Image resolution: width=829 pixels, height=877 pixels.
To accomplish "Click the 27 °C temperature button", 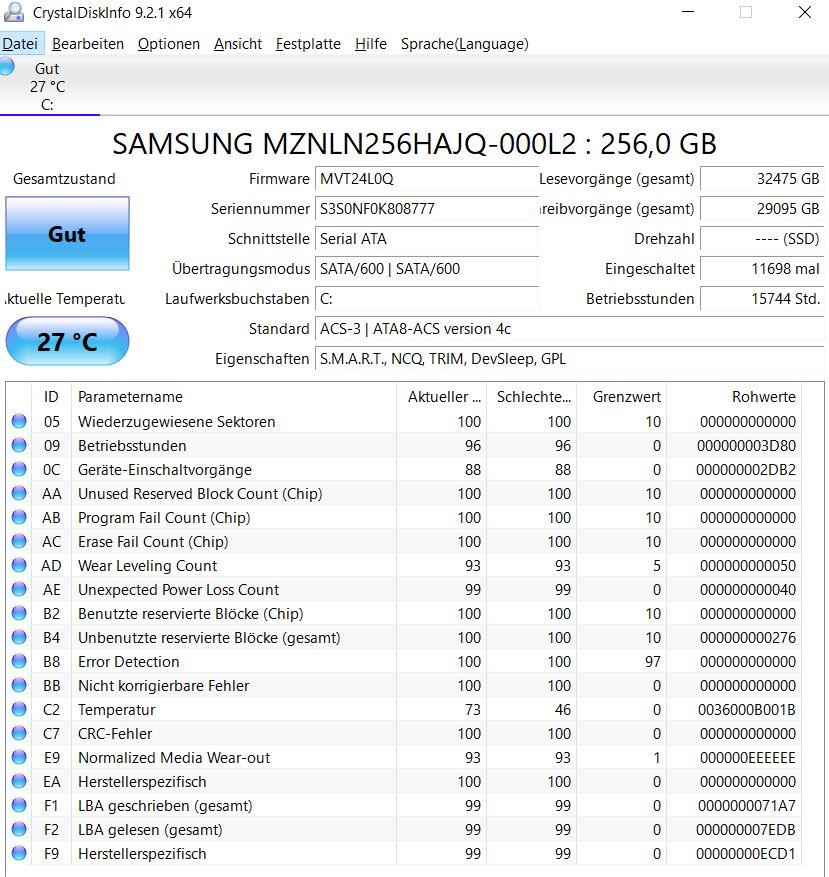I will click(67, 341).
